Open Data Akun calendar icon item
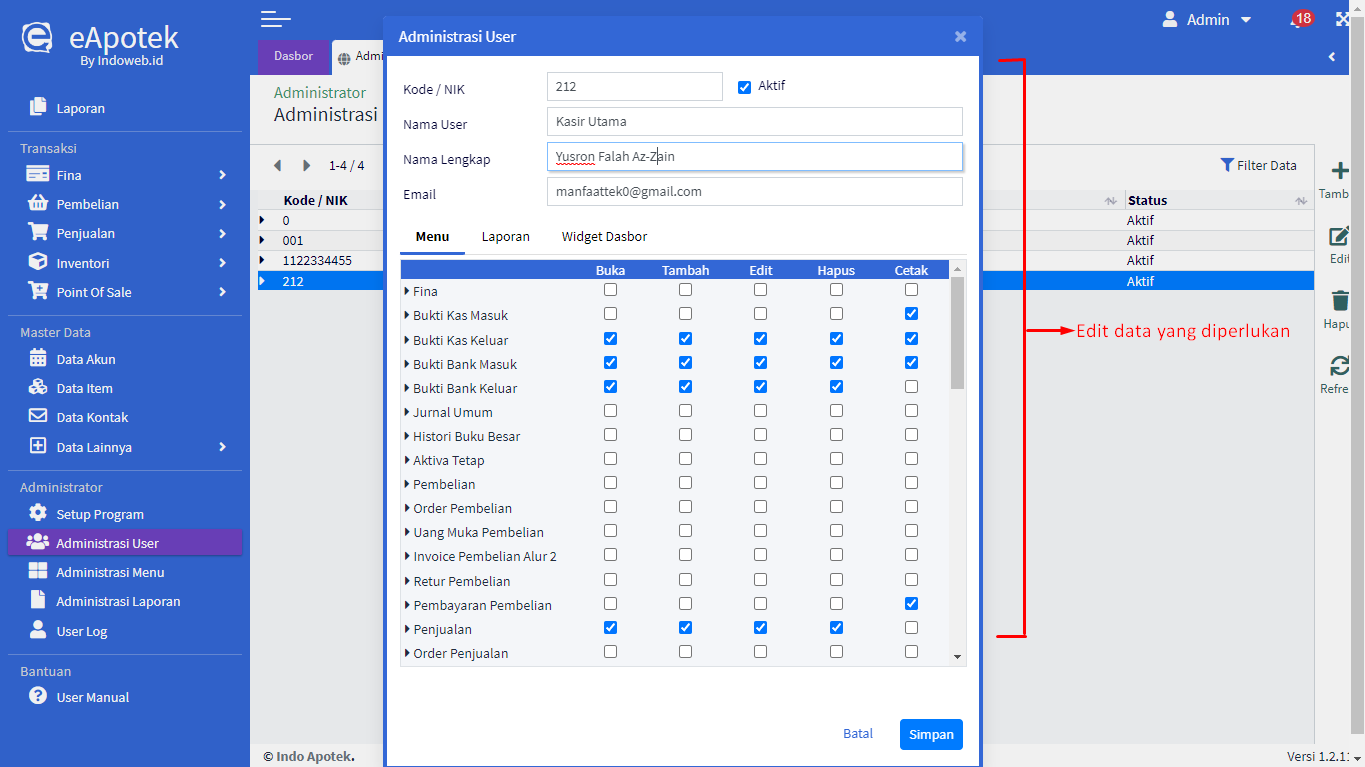1365x767 pixels. [38, 359]
